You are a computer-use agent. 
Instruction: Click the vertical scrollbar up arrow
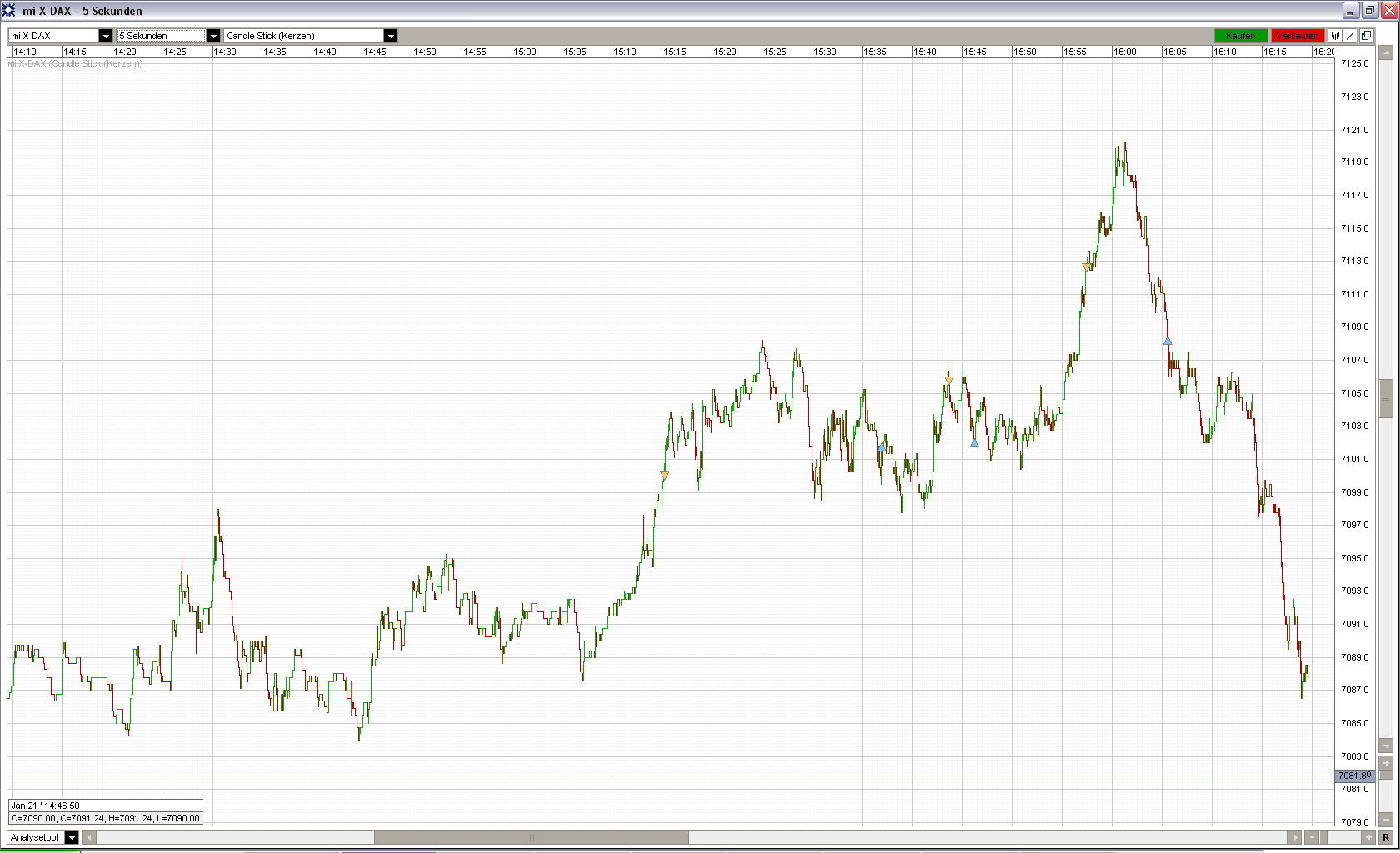(x=1386, y=52)
